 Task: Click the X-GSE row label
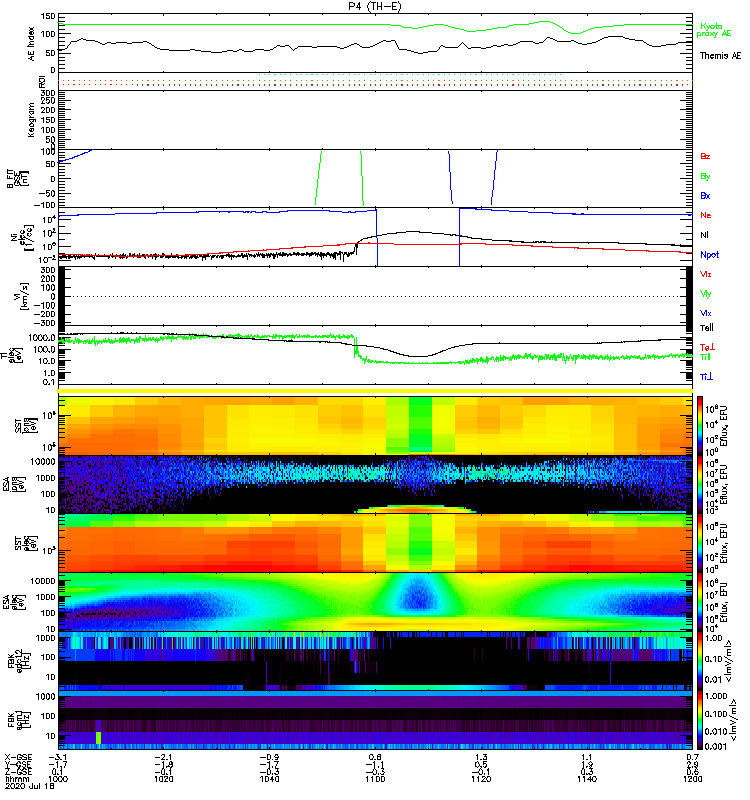click(18, 758)
